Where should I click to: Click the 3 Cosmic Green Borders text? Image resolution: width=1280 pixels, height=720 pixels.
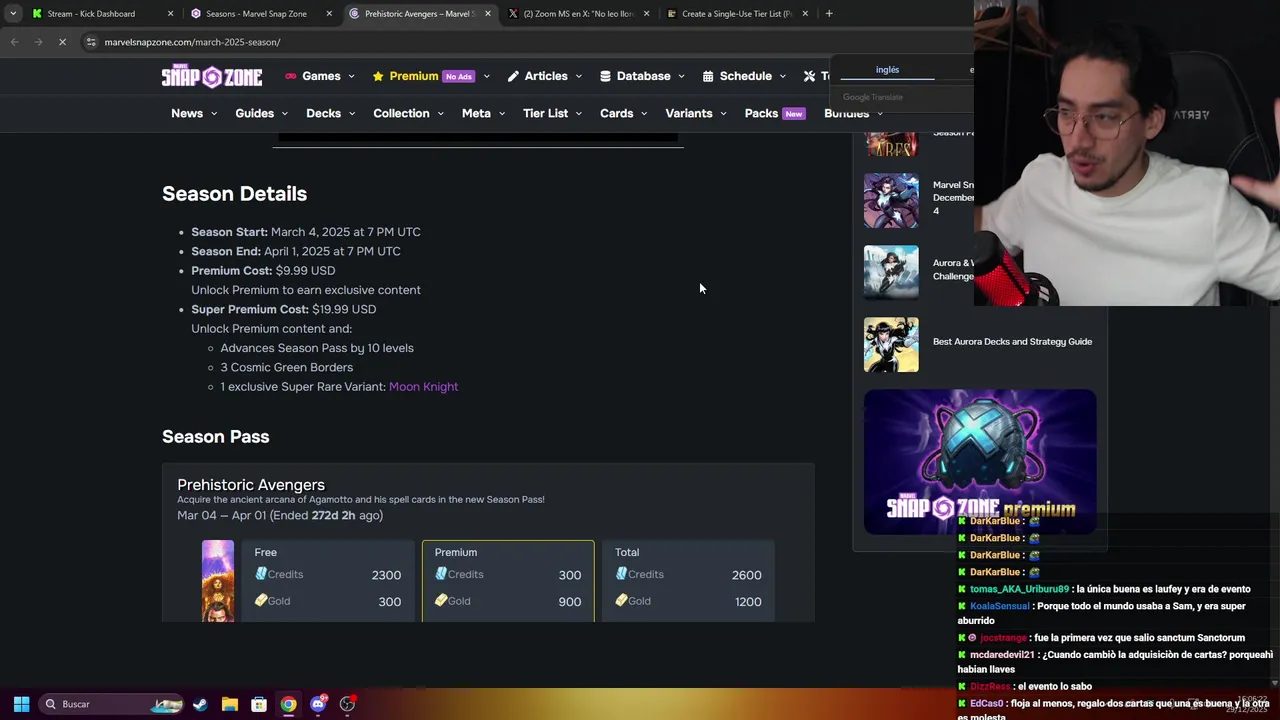click(x=287, y=367)
